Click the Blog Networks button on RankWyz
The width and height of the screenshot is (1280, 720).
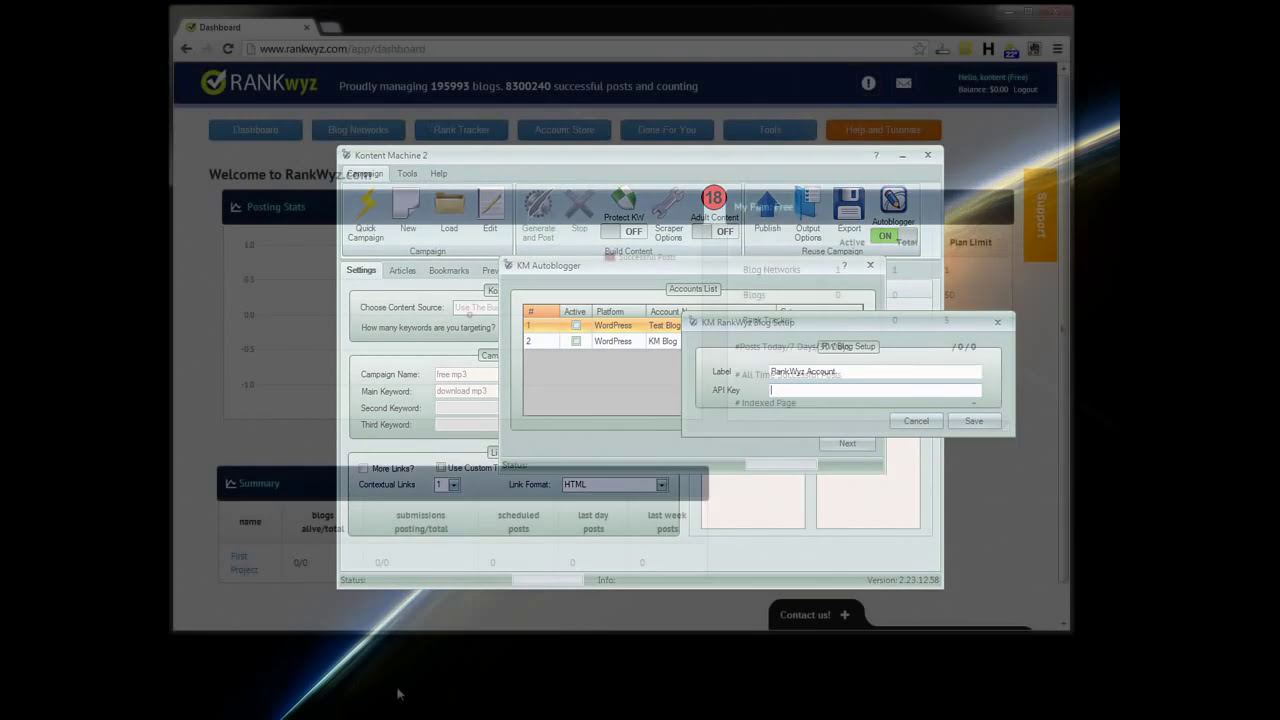pos(358,130)
